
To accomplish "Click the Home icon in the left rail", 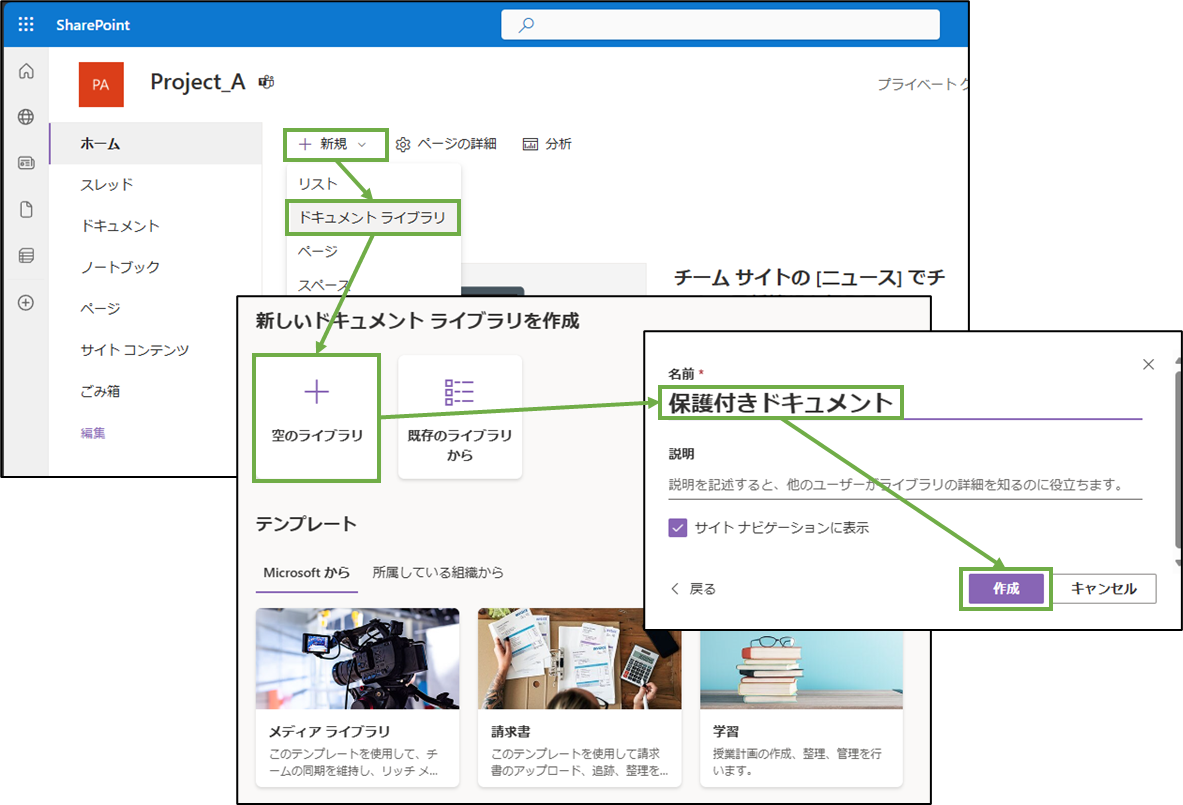I will (25, 71).
